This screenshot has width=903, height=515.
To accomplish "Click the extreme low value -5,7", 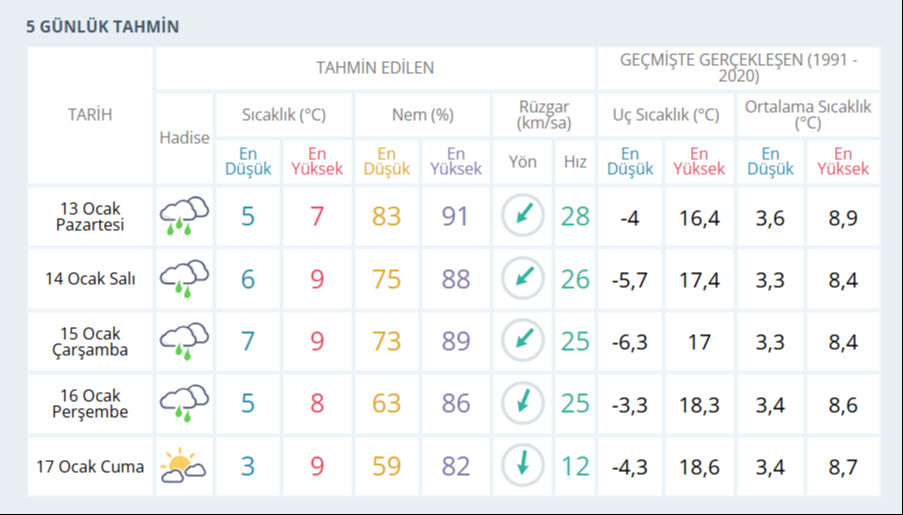I will (x=630, y=281).
